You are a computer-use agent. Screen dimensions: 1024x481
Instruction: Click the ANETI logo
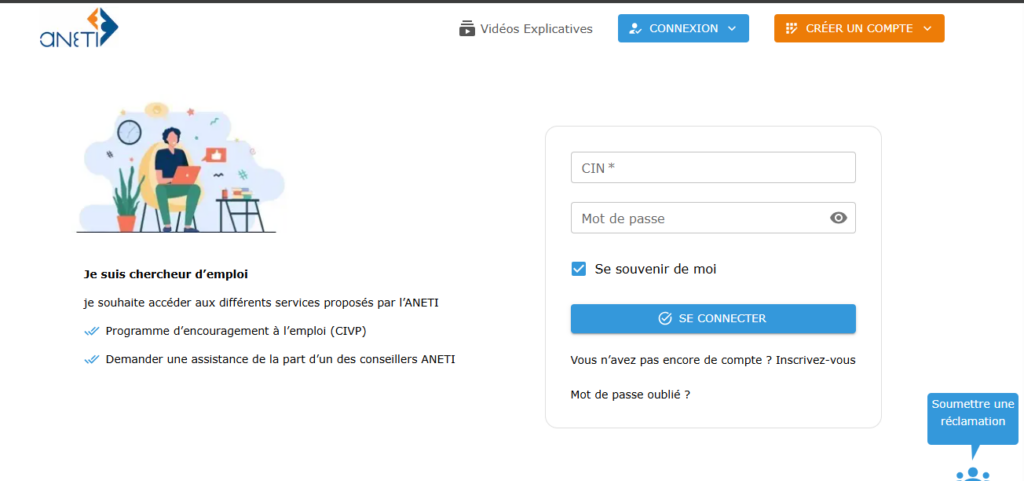tap(79, 28)
